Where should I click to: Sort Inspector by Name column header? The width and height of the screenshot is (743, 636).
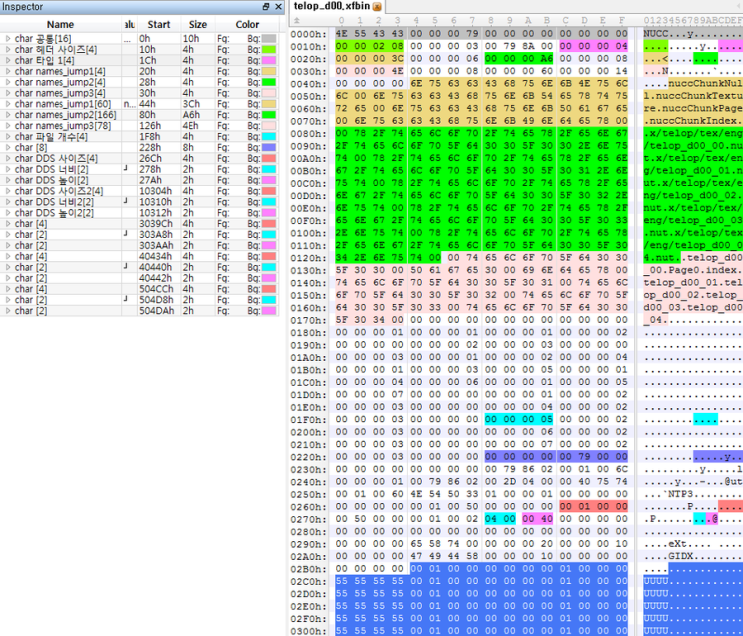click(60, 25)
